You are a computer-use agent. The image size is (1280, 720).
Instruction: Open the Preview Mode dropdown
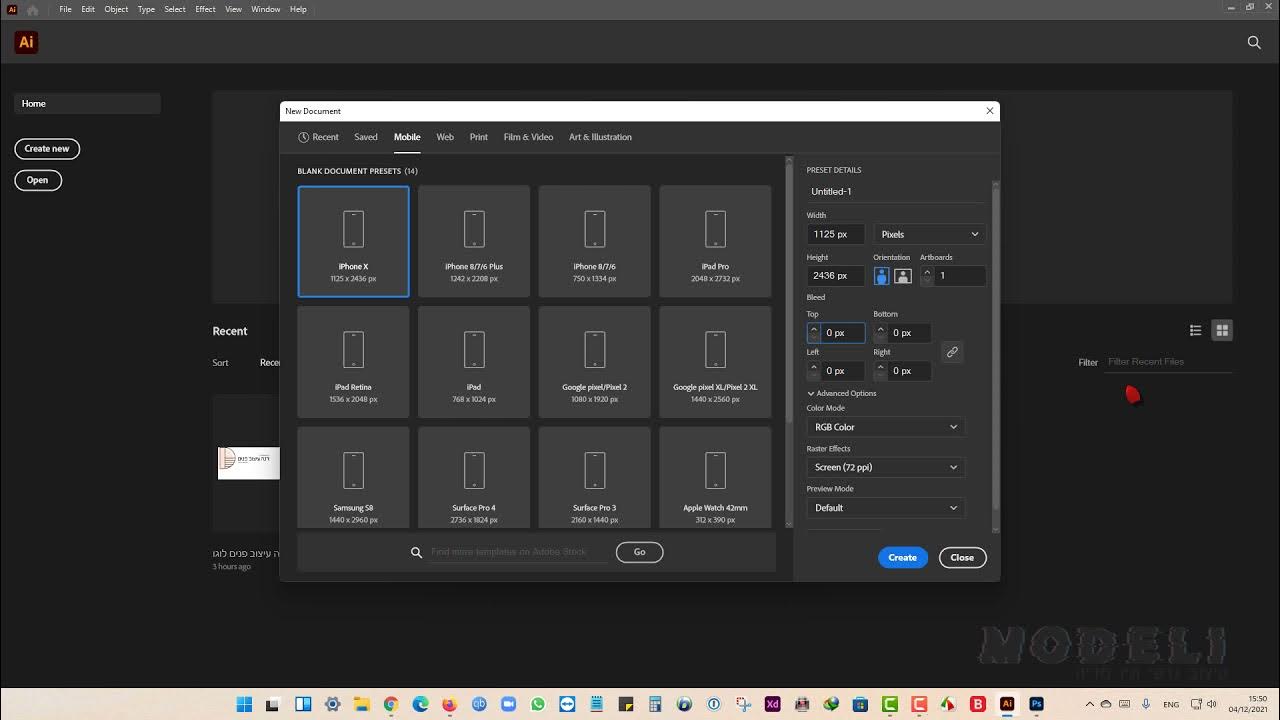[x=885, y=508]
